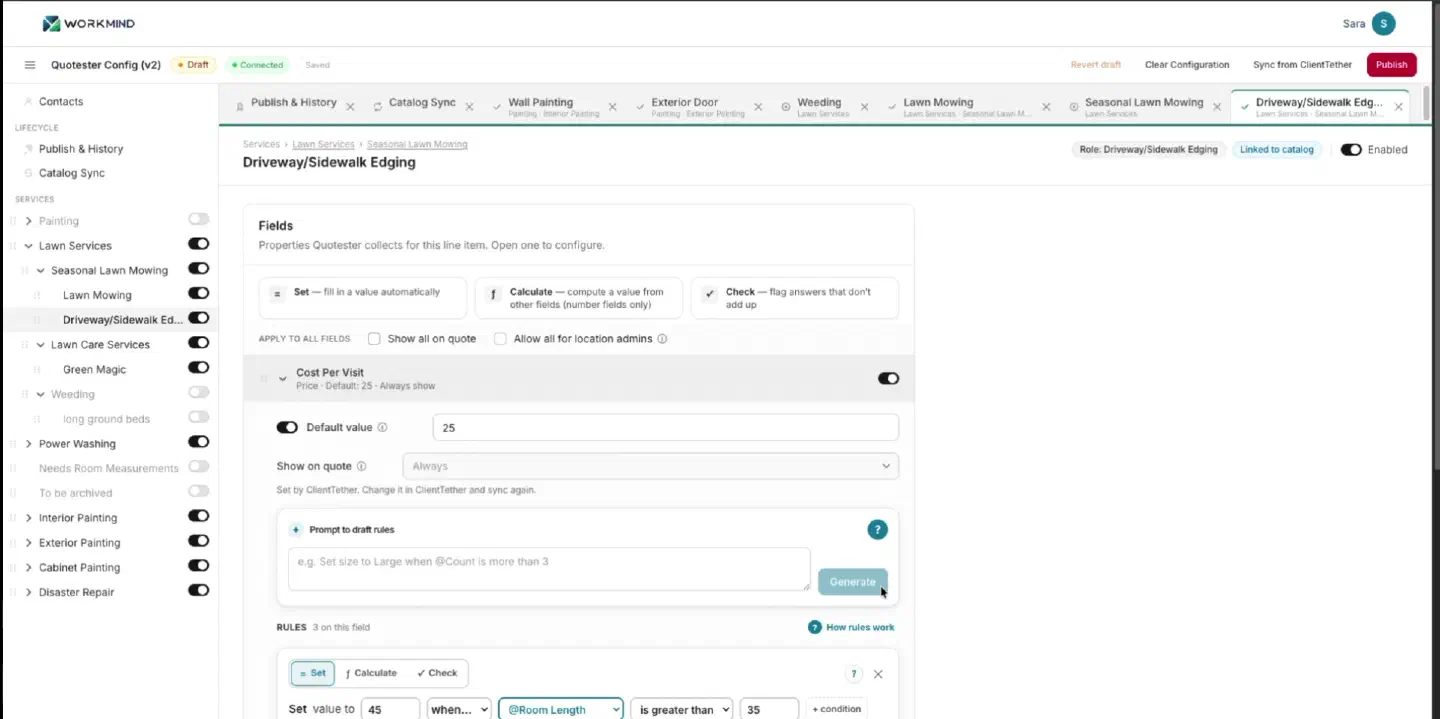Click the How rules work help icon
Image resolution: width=1440 pixels, height=719 pixels.
815,628
